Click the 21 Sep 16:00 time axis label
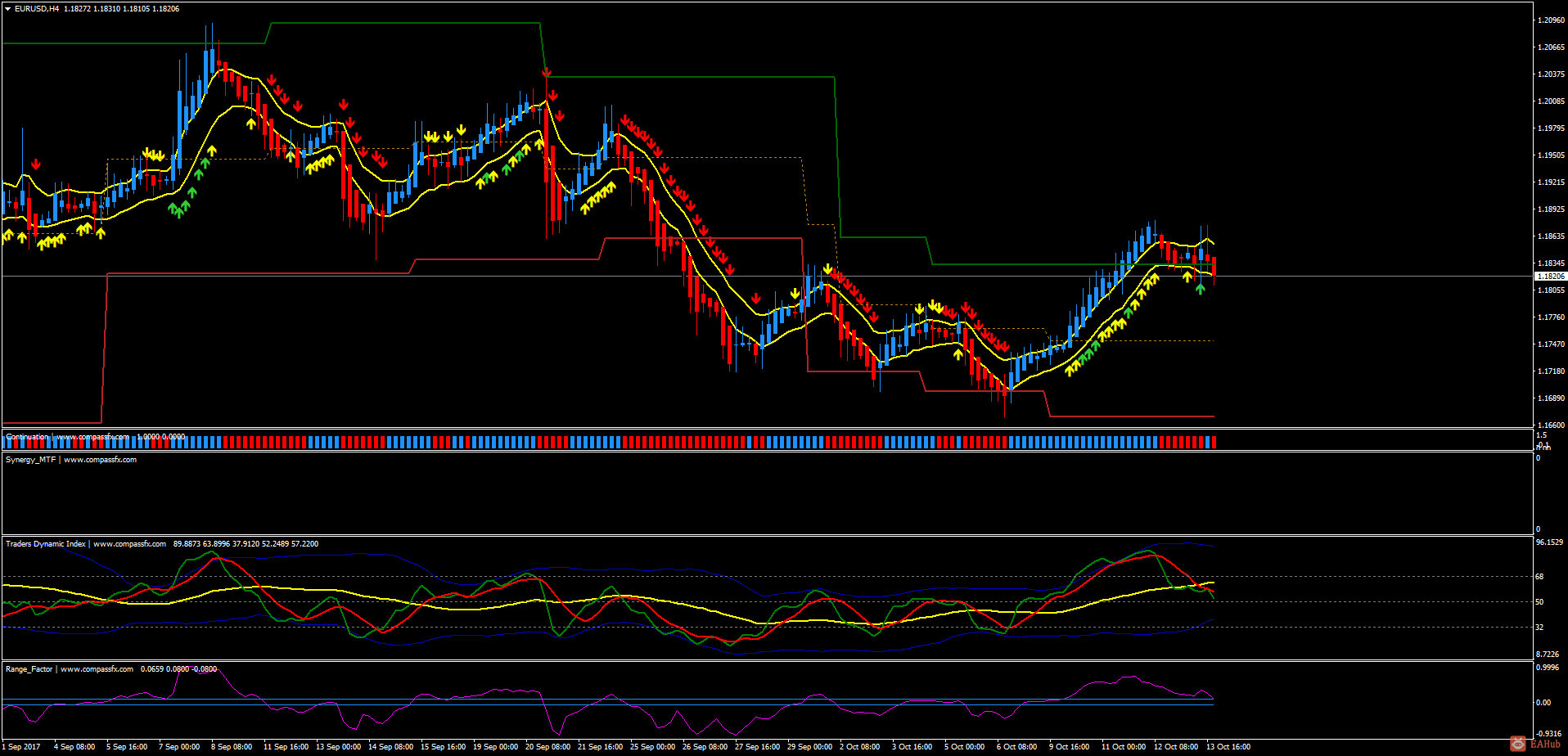Viewport: 1568px width, 756px height. coord(600,747)
